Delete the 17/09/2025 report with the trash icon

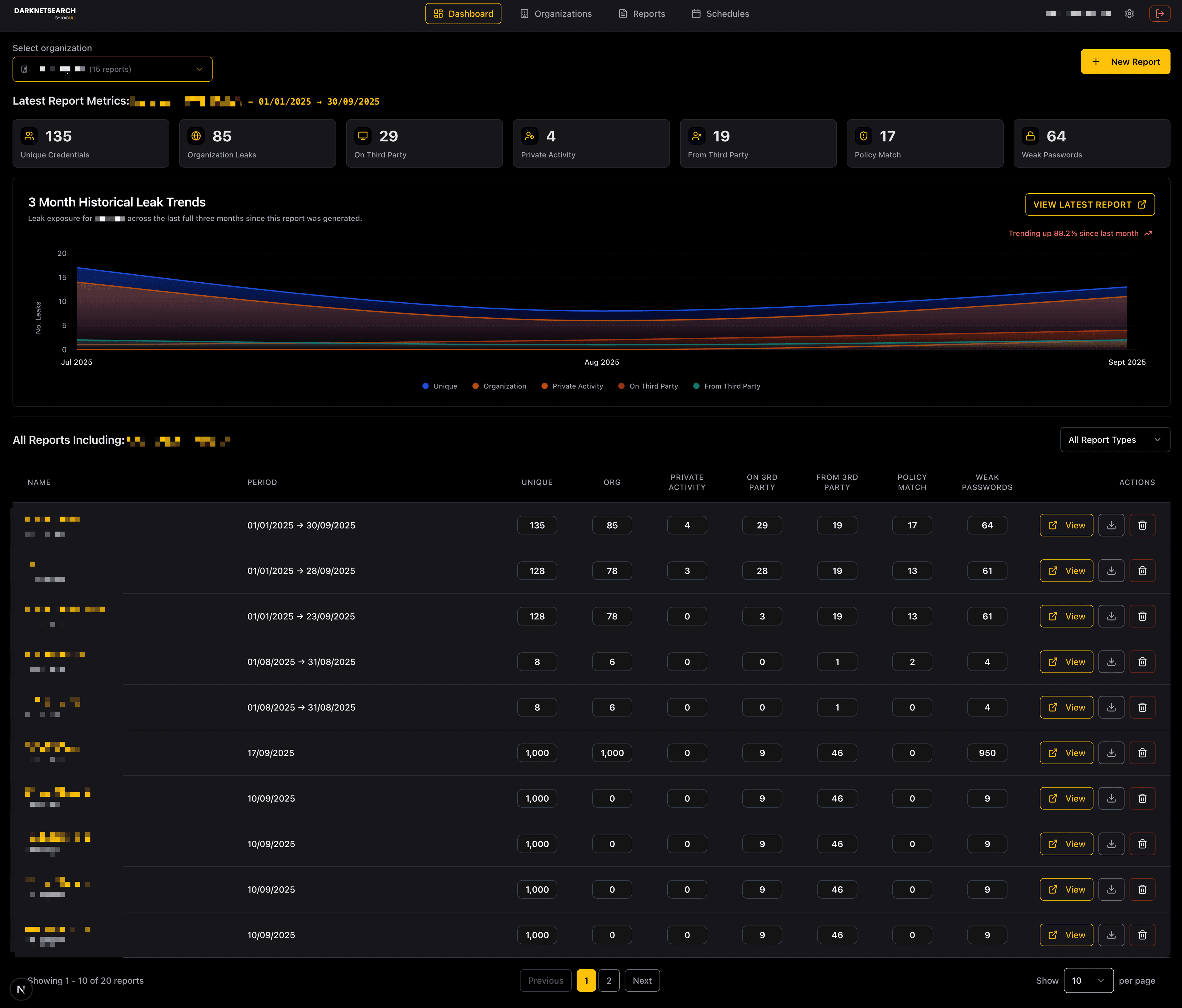click(x=1143, y=752)
